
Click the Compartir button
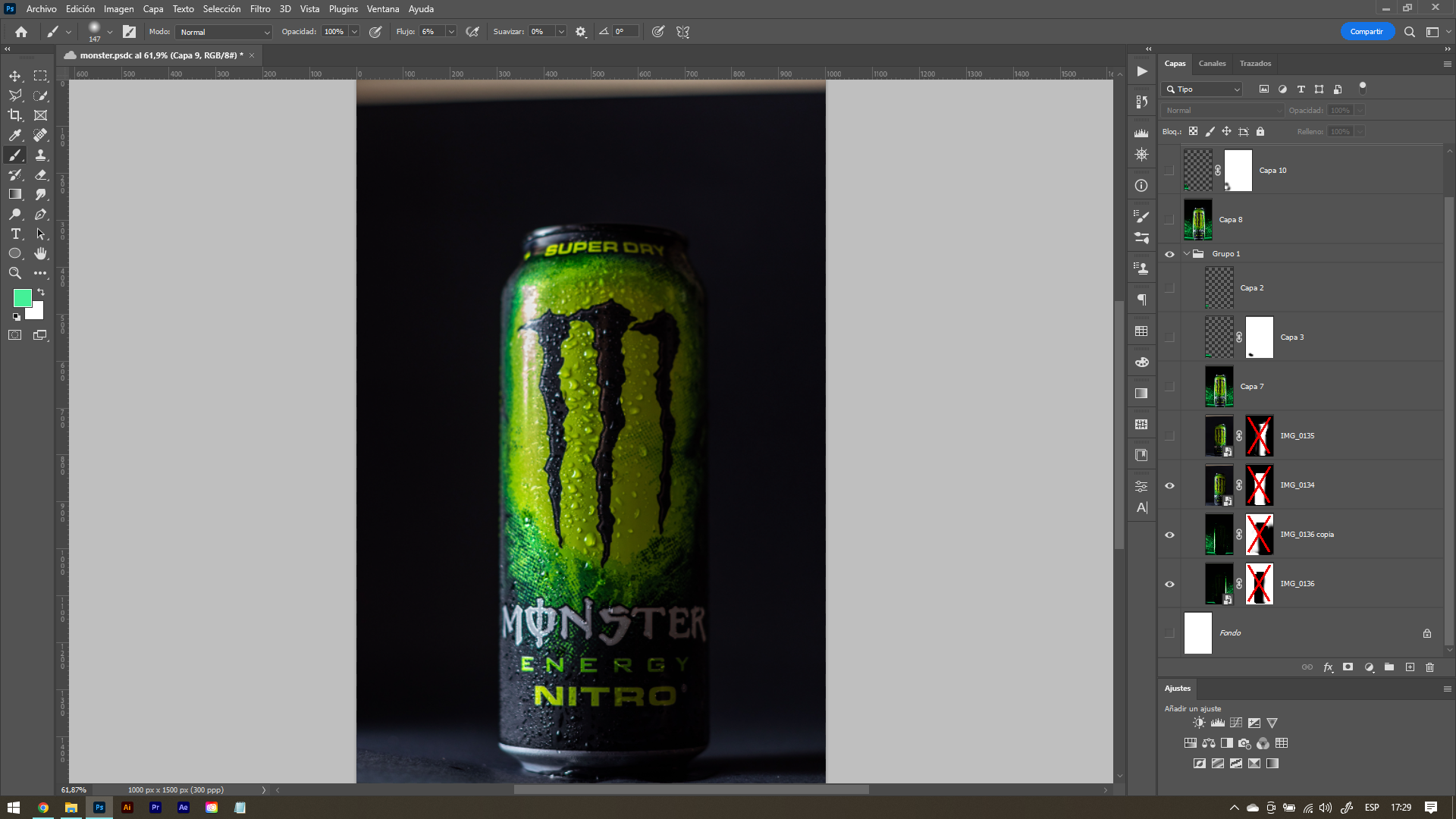pyautogui.click(x=1367, y=32)
